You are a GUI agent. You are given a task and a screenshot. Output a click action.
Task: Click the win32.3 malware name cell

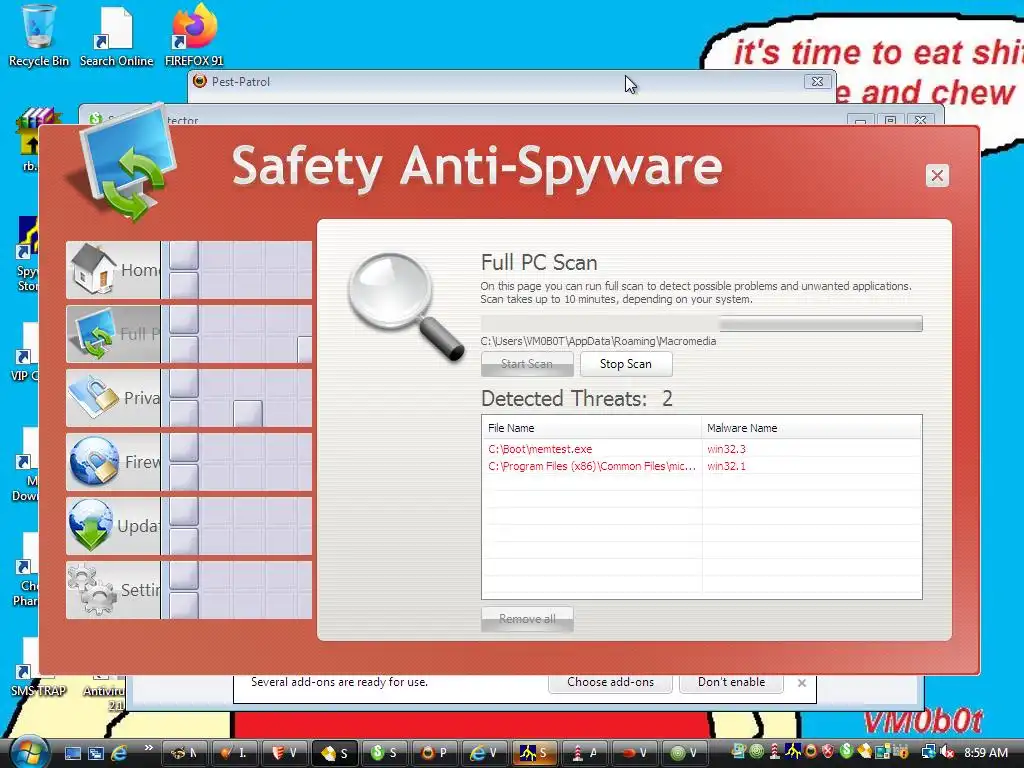click(726, 449)
